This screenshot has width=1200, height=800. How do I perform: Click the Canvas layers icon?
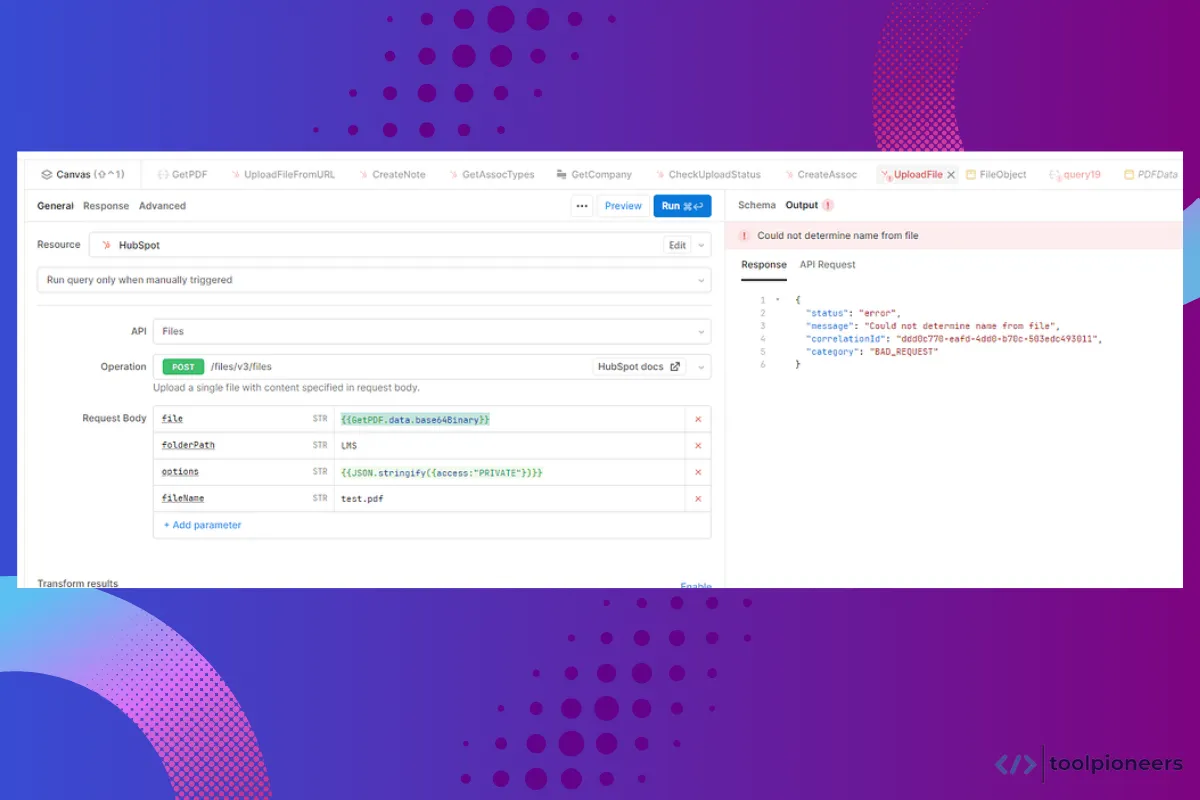(x=46, y=174)
